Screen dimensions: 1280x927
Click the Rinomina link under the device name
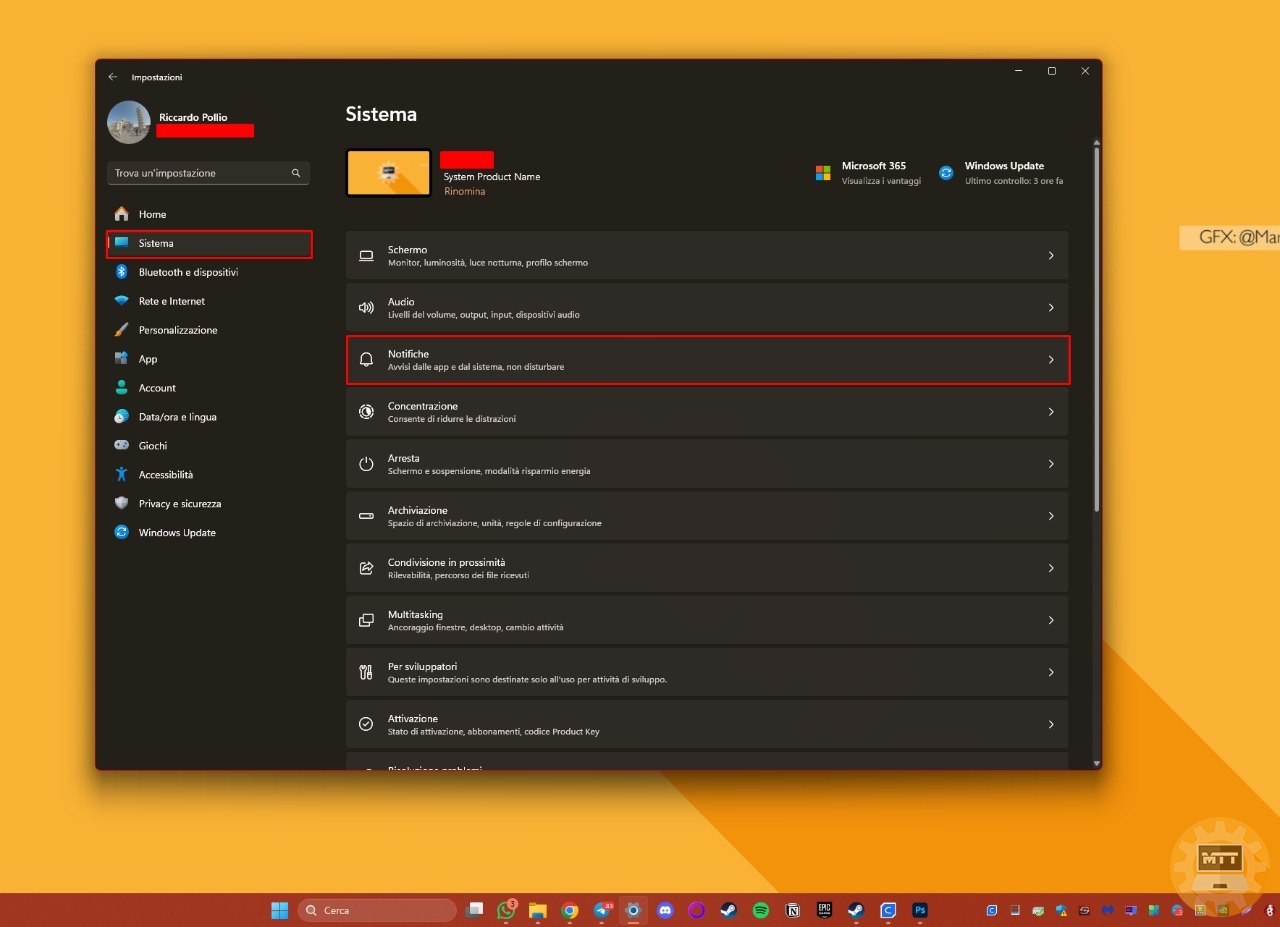[464, 191]
